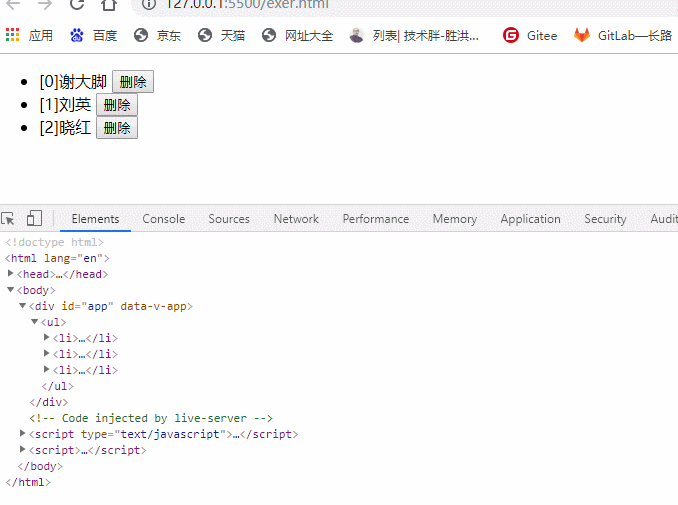Expand the second li node
This screenshot has height=505, width=678.
tap(46, 353)
